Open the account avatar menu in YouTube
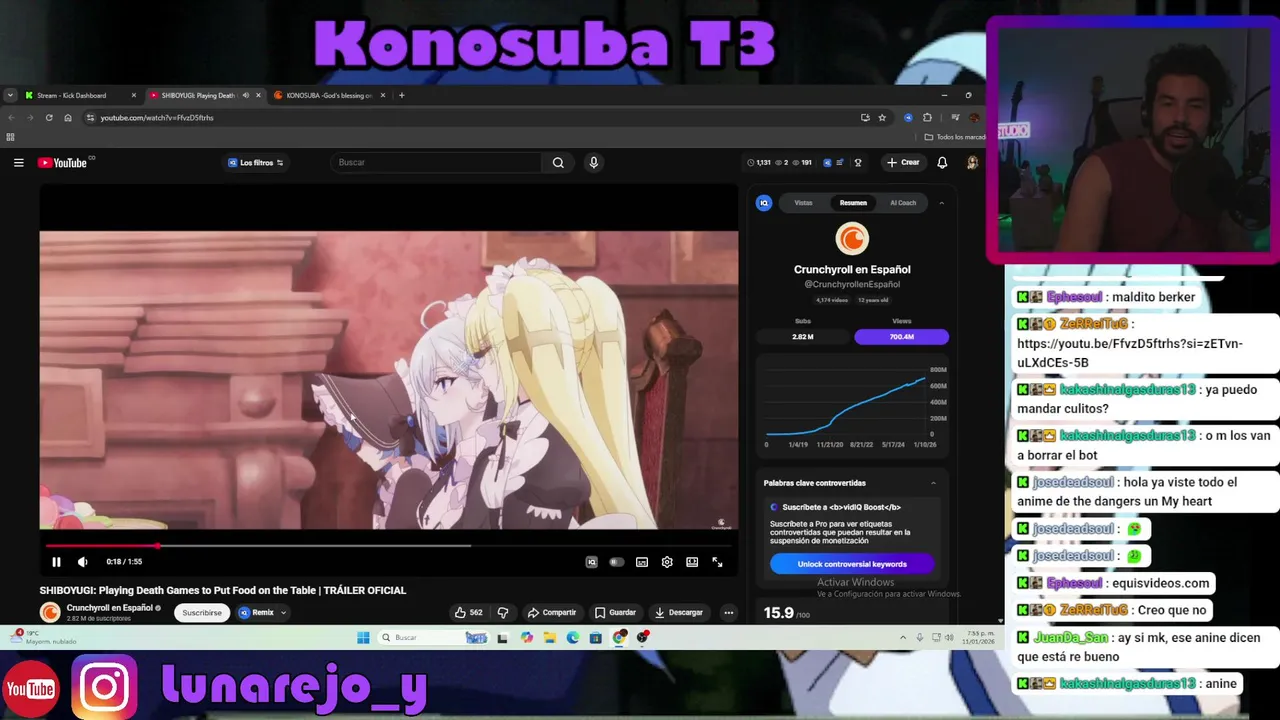Screen dimensions: 1280x720 (x=972, y=163)
